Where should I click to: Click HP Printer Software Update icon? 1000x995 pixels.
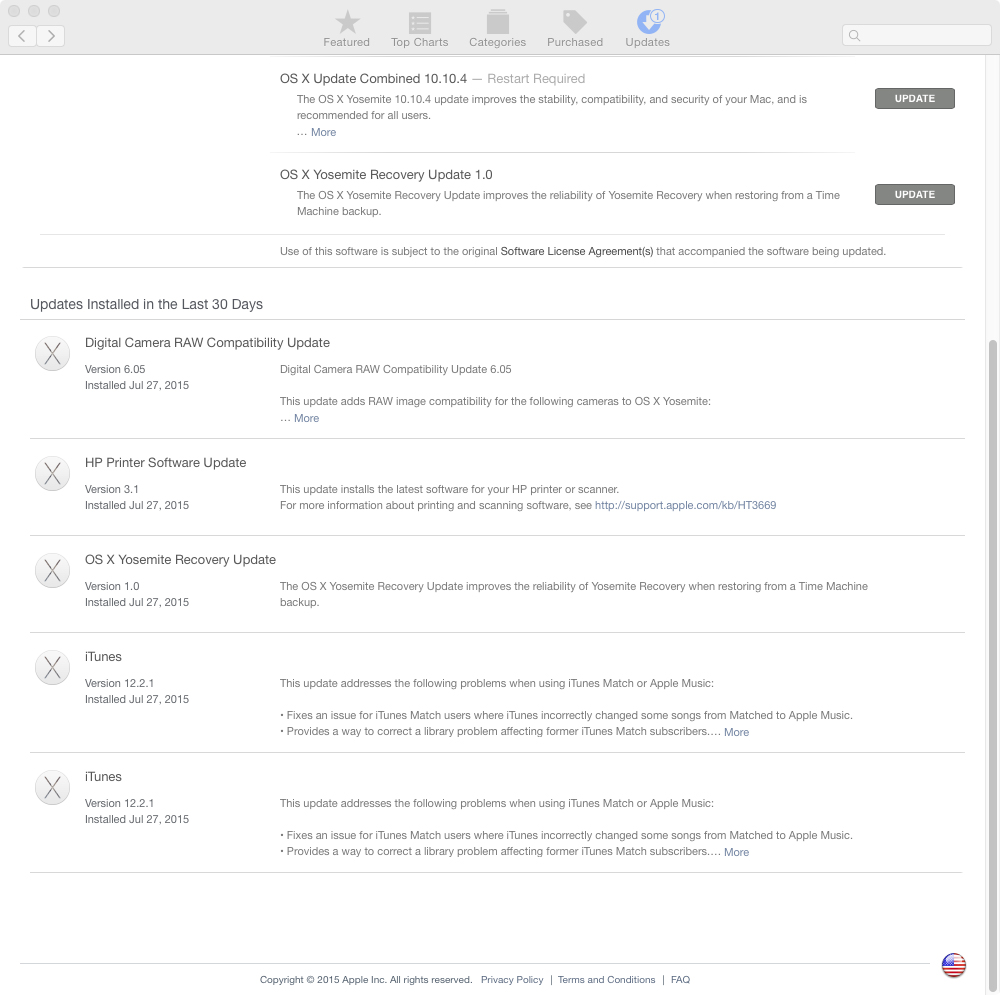[x=52, y=473]
